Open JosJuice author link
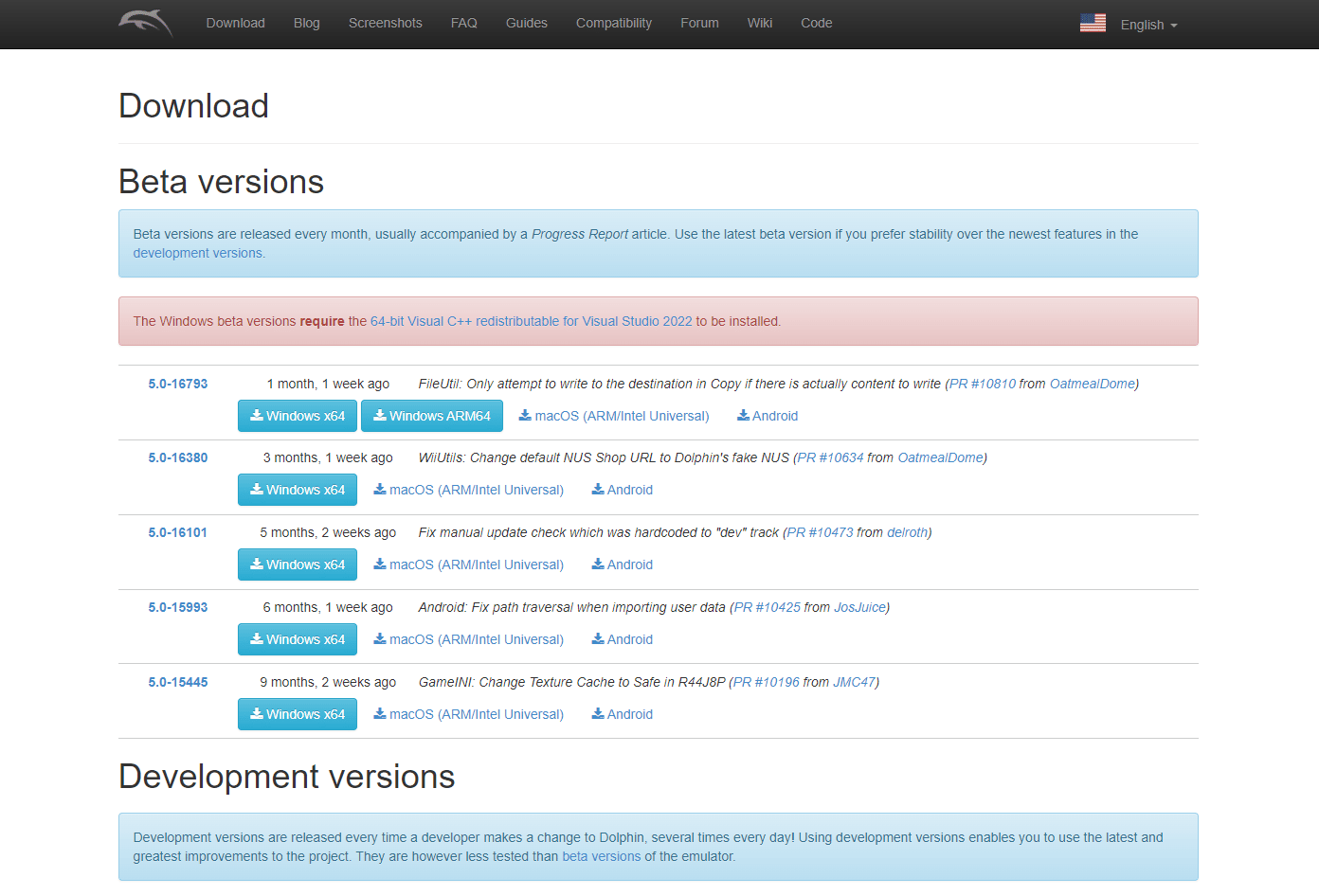The width and height of the screenshot is (1319, 896). point(860,607)
